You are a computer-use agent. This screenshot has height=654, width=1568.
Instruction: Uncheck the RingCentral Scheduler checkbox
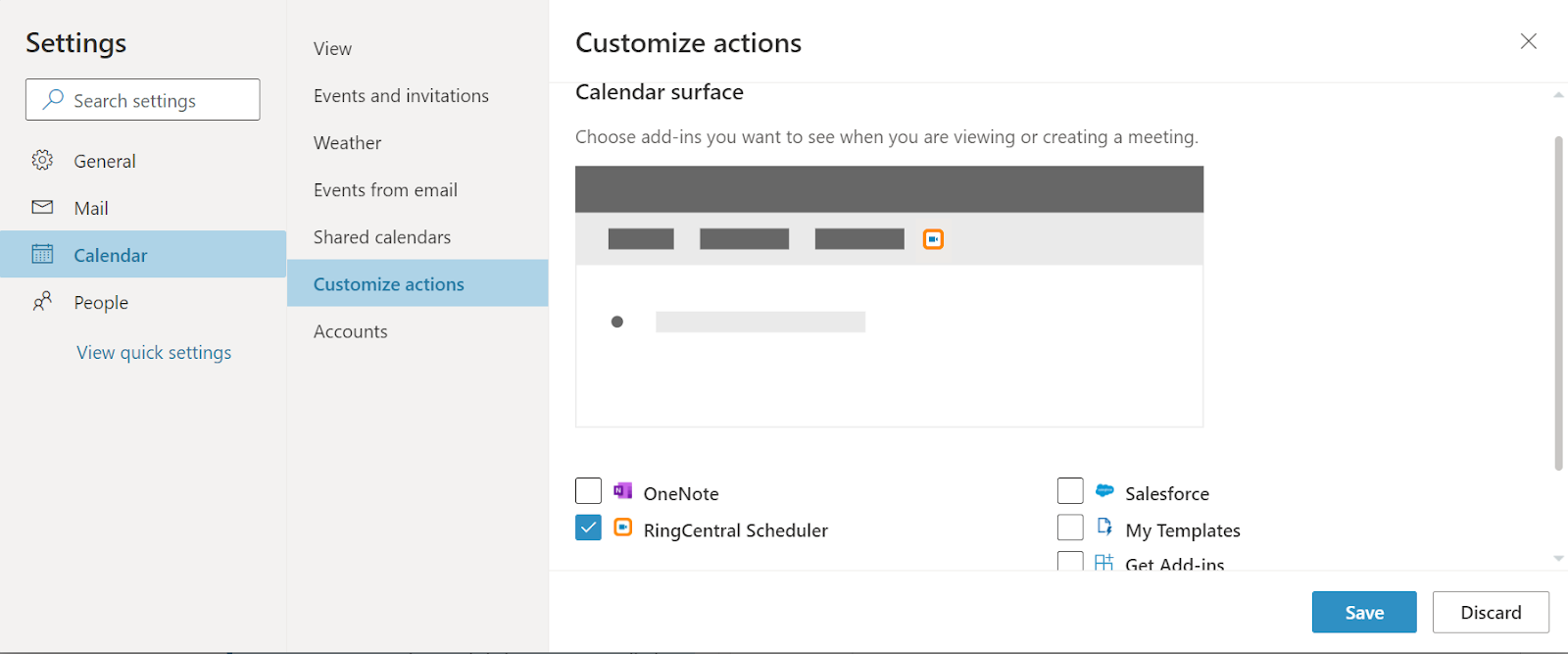(x=588, y=528)
